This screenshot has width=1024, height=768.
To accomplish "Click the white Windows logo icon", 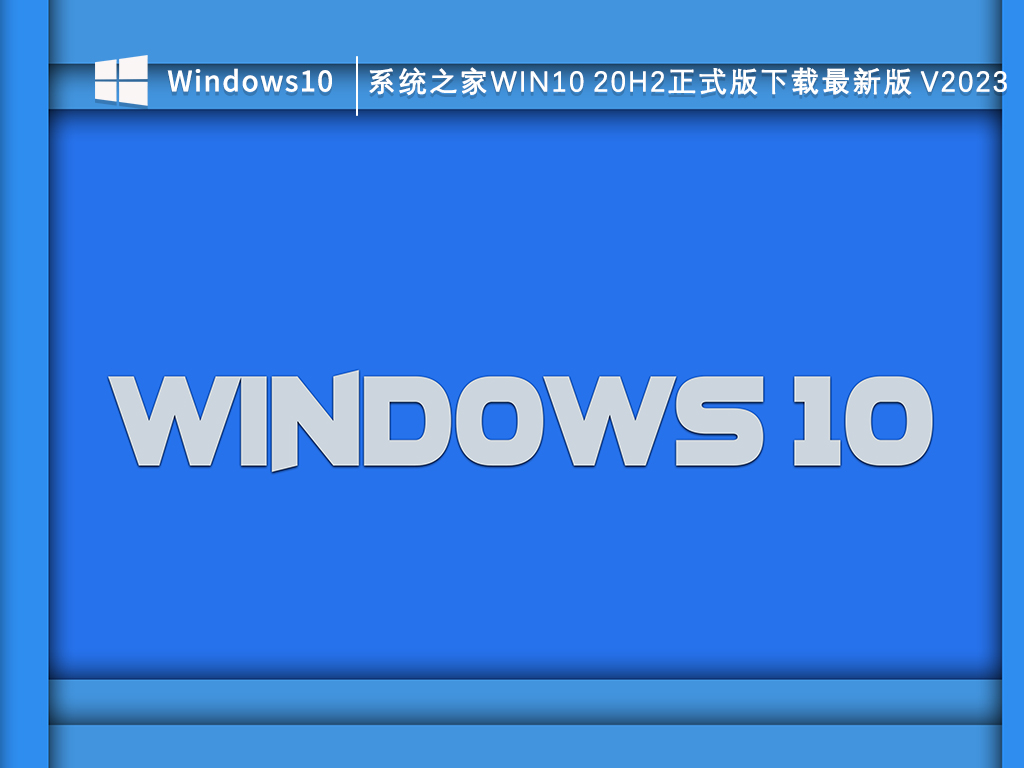I will [121, 80].
